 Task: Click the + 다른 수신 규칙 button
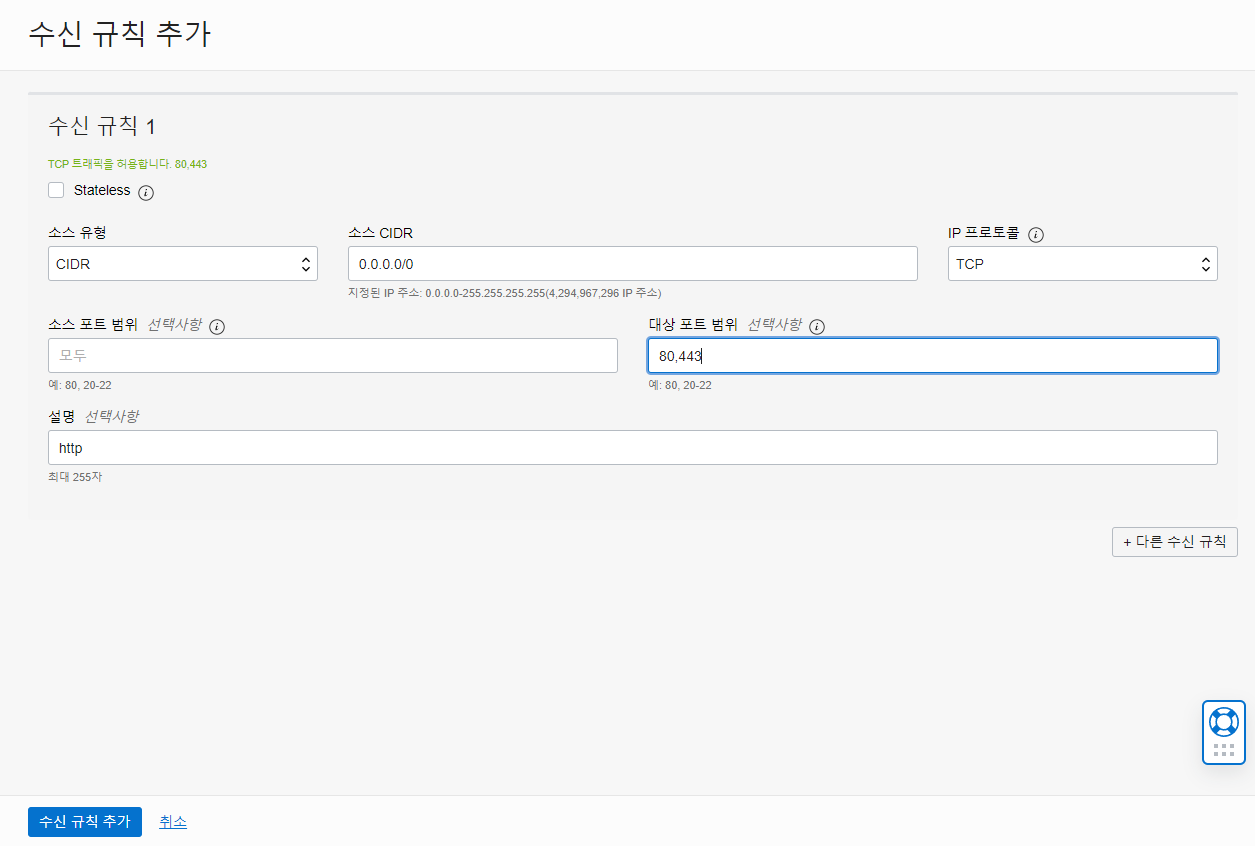tap(1175, 542)
